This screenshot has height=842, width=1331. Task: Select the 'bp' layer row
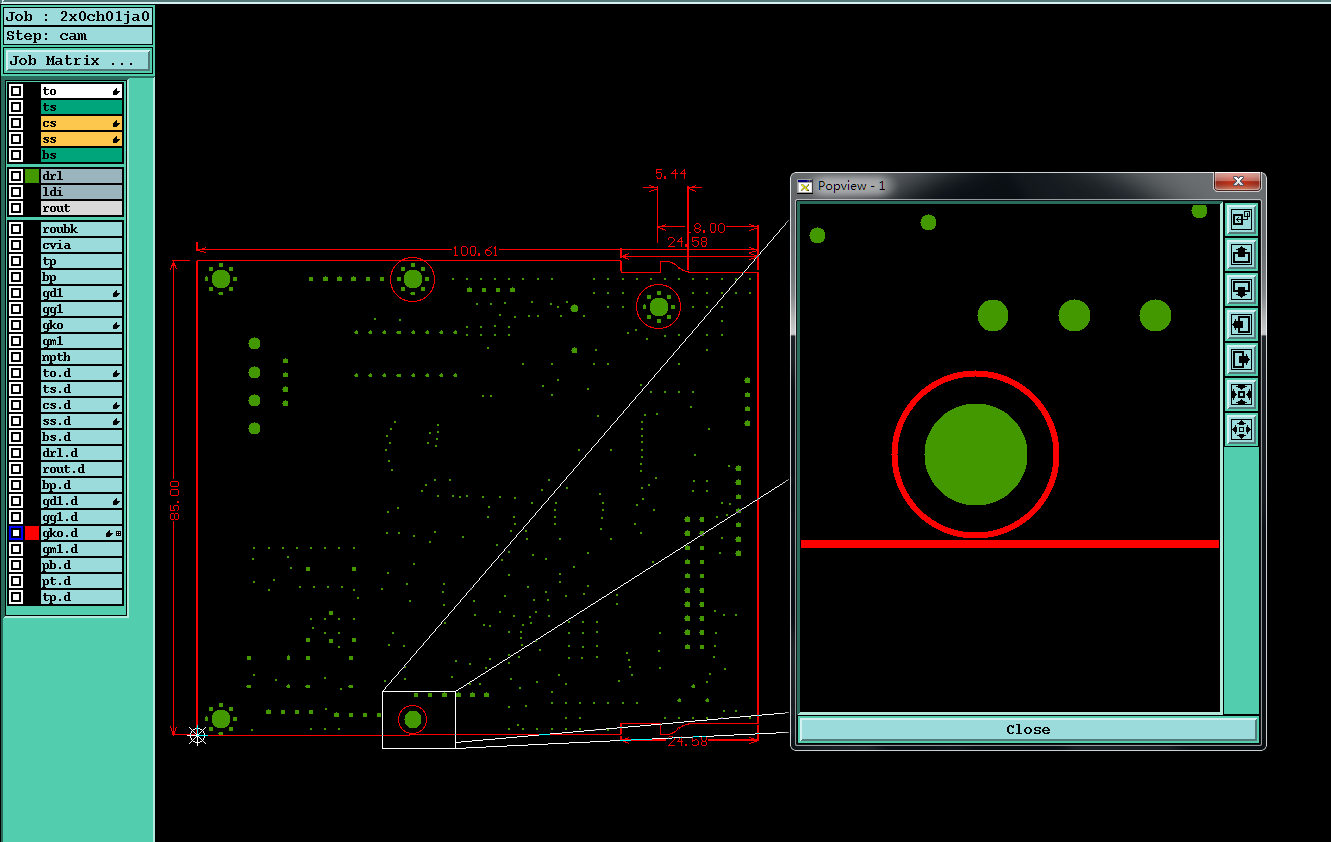(x=82, y=277)
